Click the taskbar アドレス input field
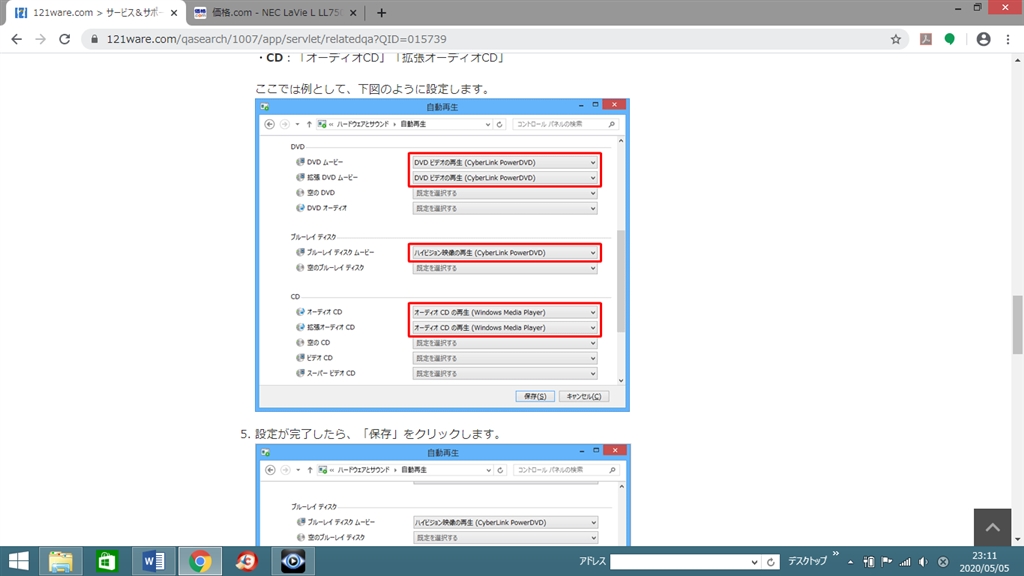 pyautogui.click(x=679, y=562)
